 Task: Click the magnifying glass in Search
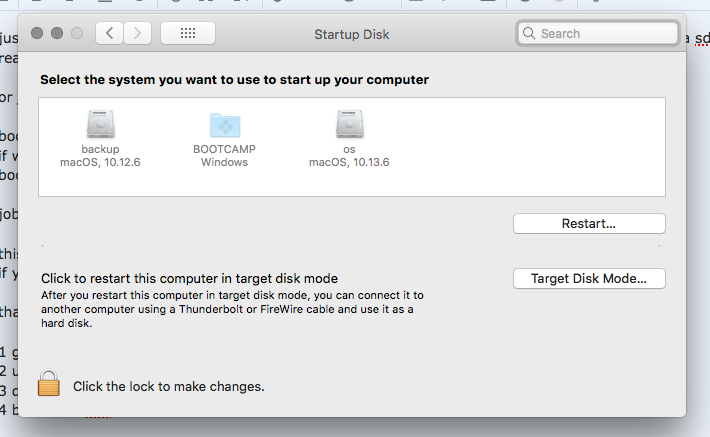[x=528, y=33]
